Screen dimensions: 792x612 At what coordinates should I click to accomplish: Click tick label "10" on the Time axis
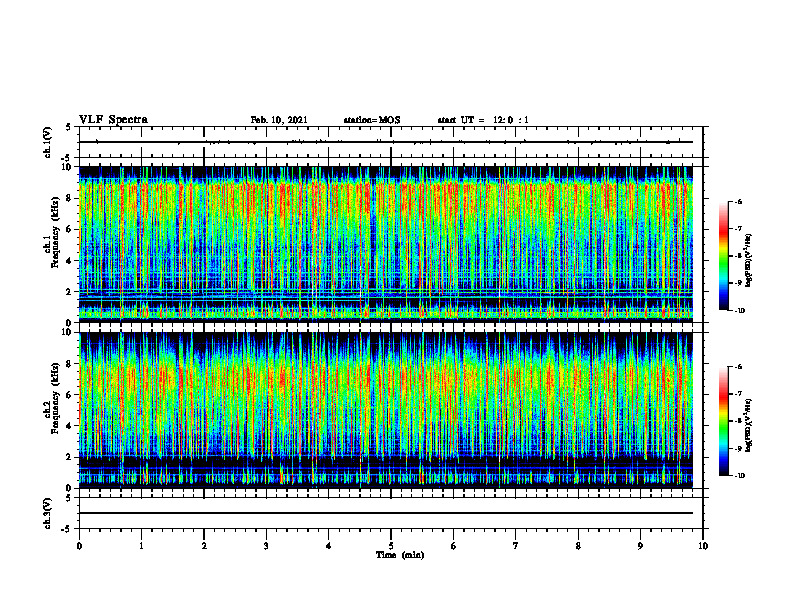[703, 546]
